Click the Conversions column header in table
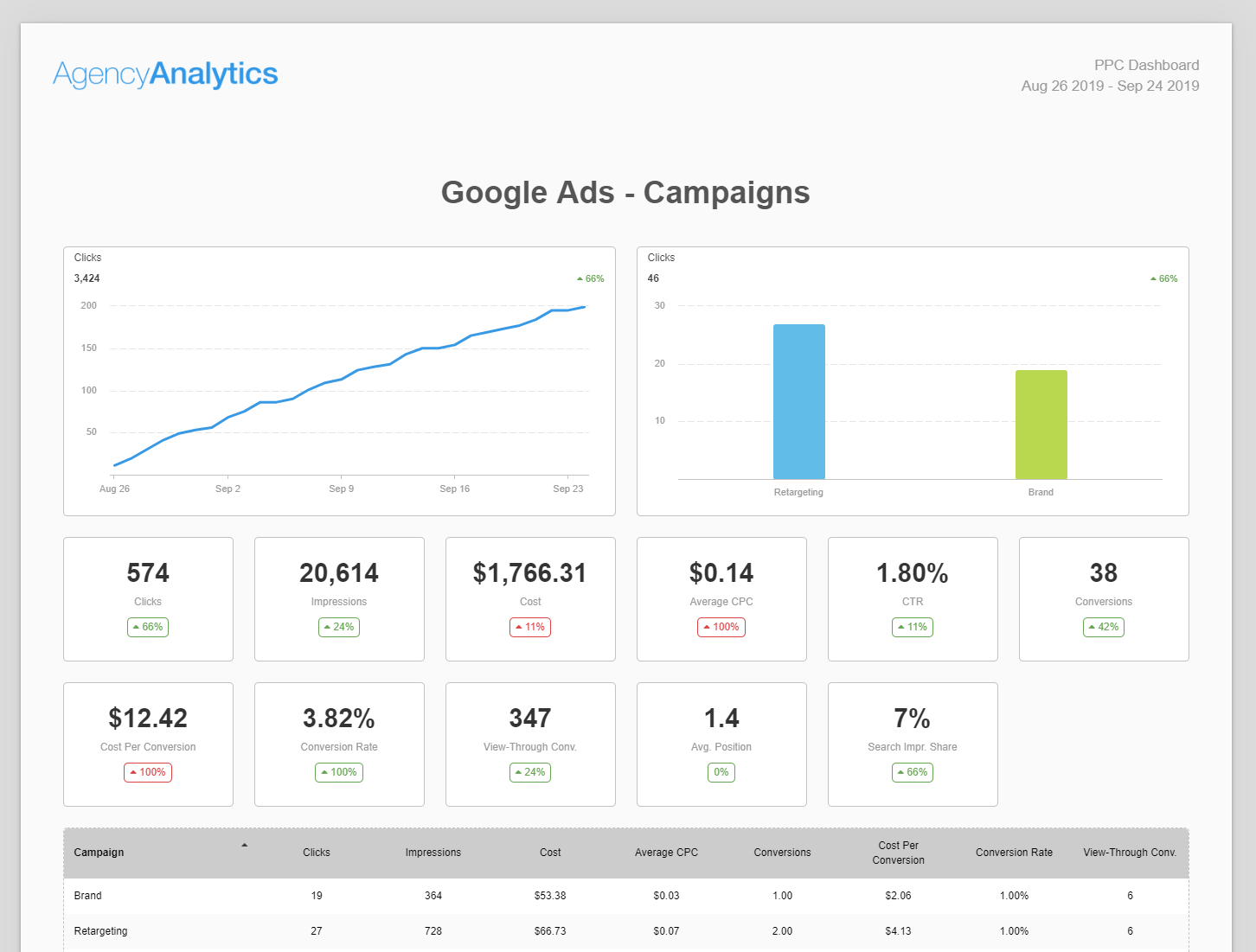Viewport: 1256px width, 952px height. (x=782, y=853)
